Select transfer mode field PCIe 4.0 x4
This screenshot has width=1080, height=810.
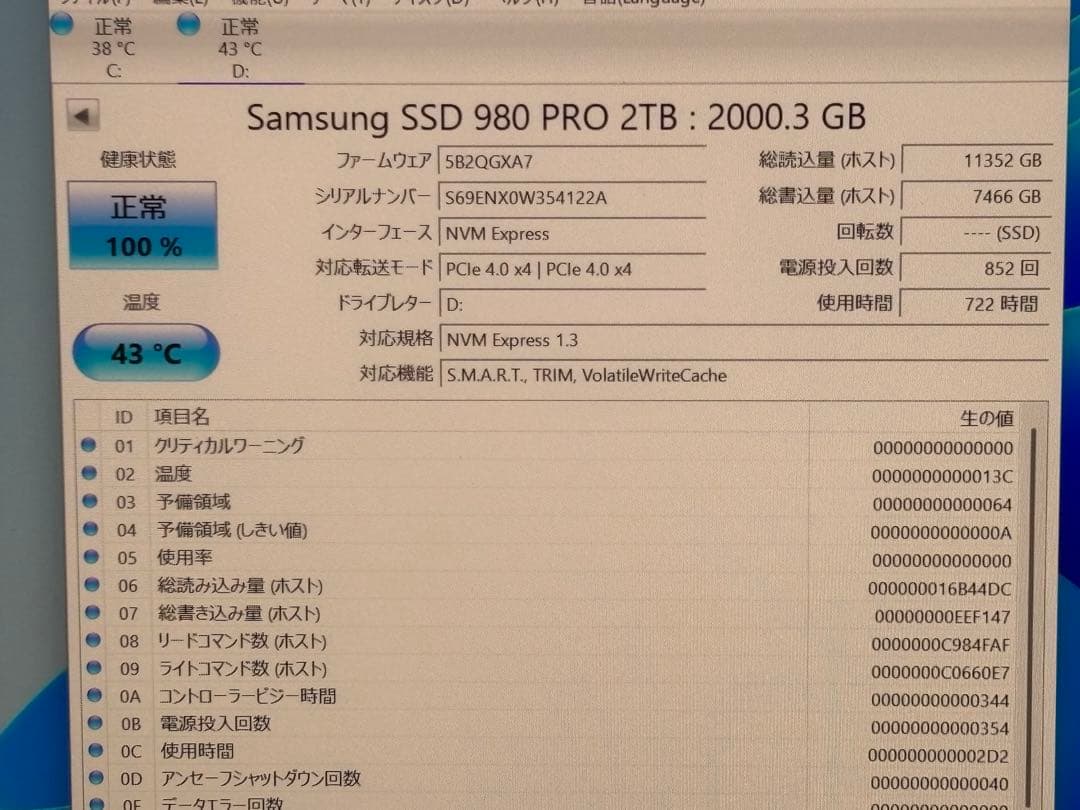(572, 269)
